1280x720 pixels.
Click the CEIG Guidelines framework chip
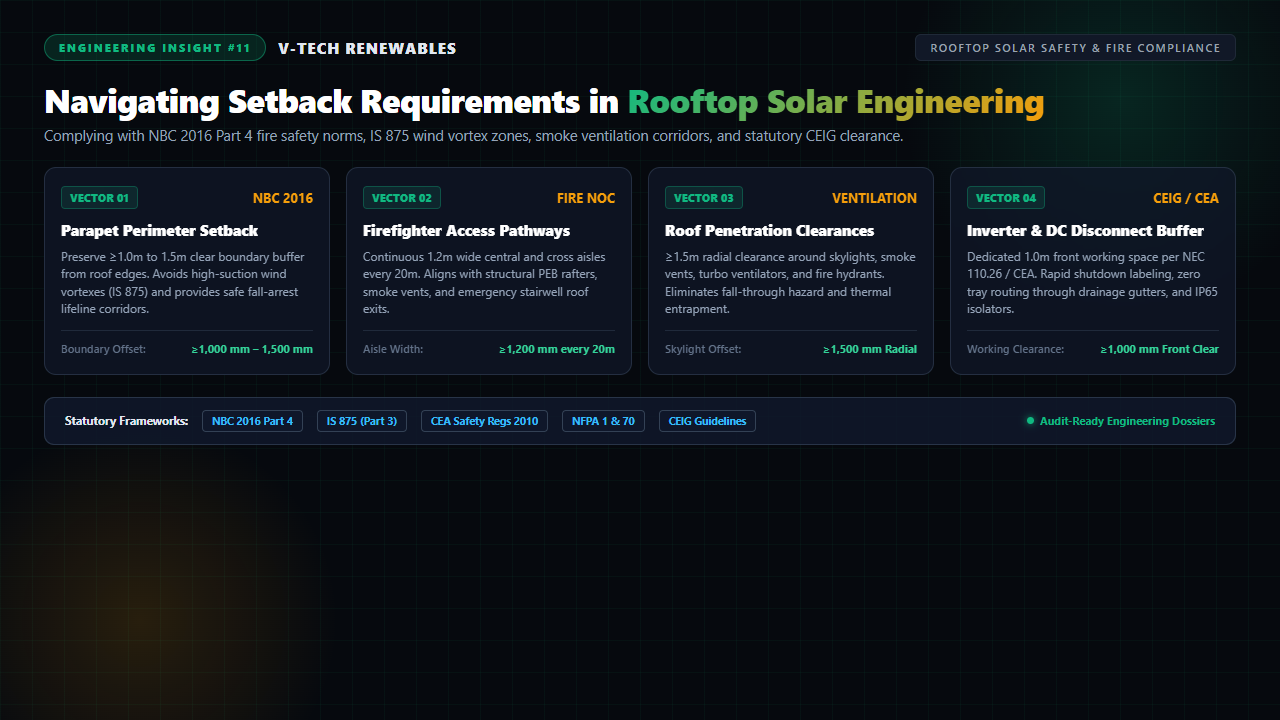tap(707, 421)
